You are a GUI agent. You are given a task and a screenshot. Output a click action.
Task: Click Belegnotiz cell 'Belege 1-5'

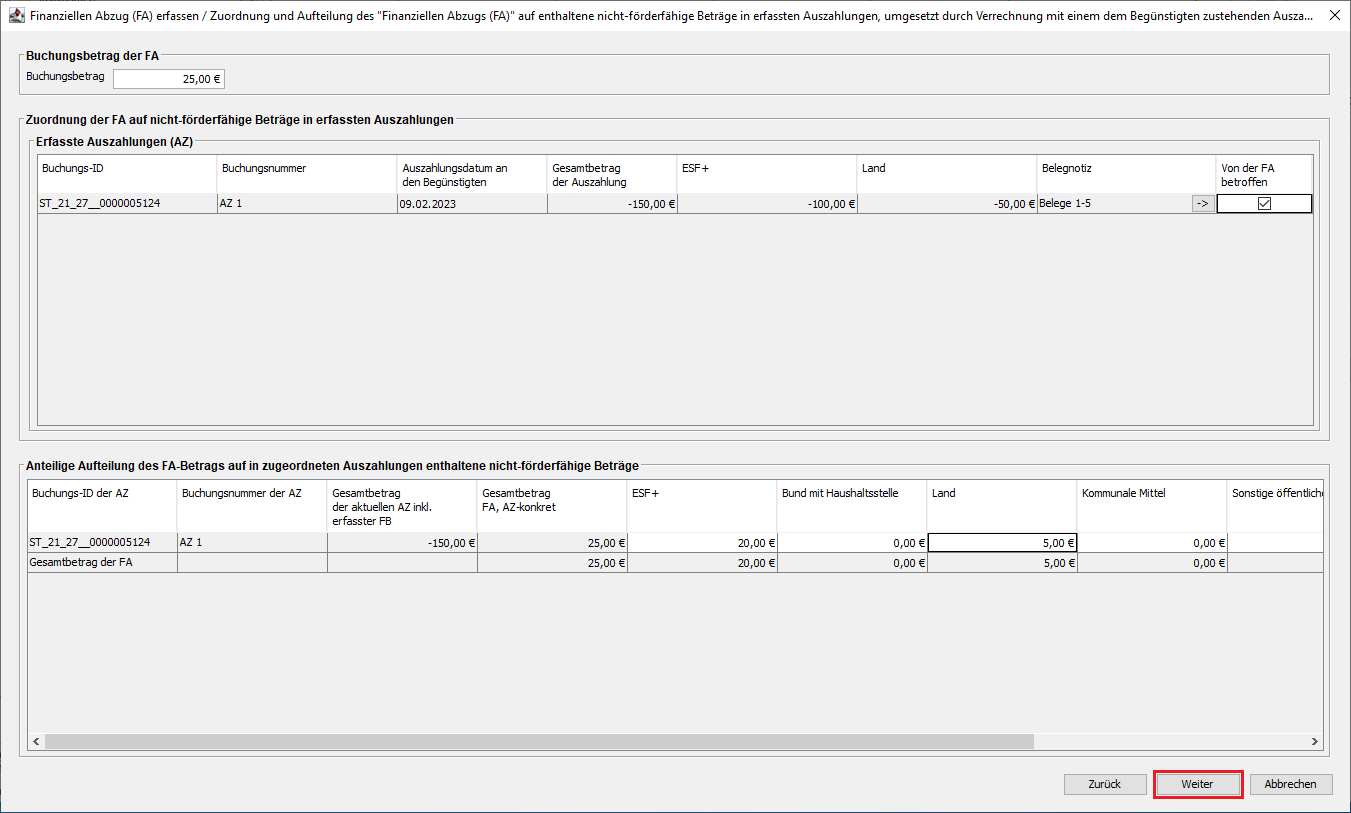1110,204
